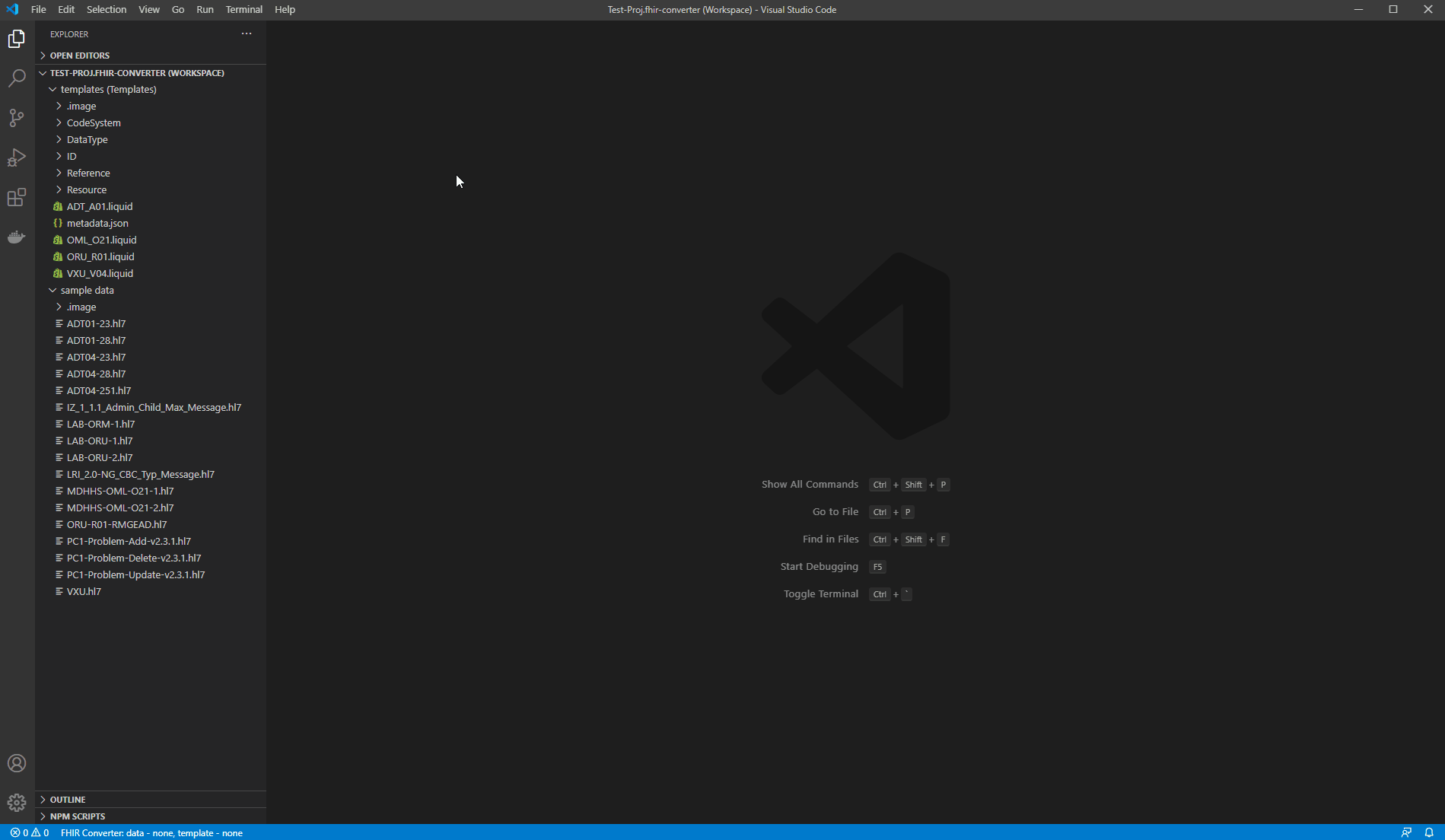Screen dimensions: 1445x840
Task: Open ADT04-23.hl7 sample file
Action: pyautogui.click(x=151, y=357)
